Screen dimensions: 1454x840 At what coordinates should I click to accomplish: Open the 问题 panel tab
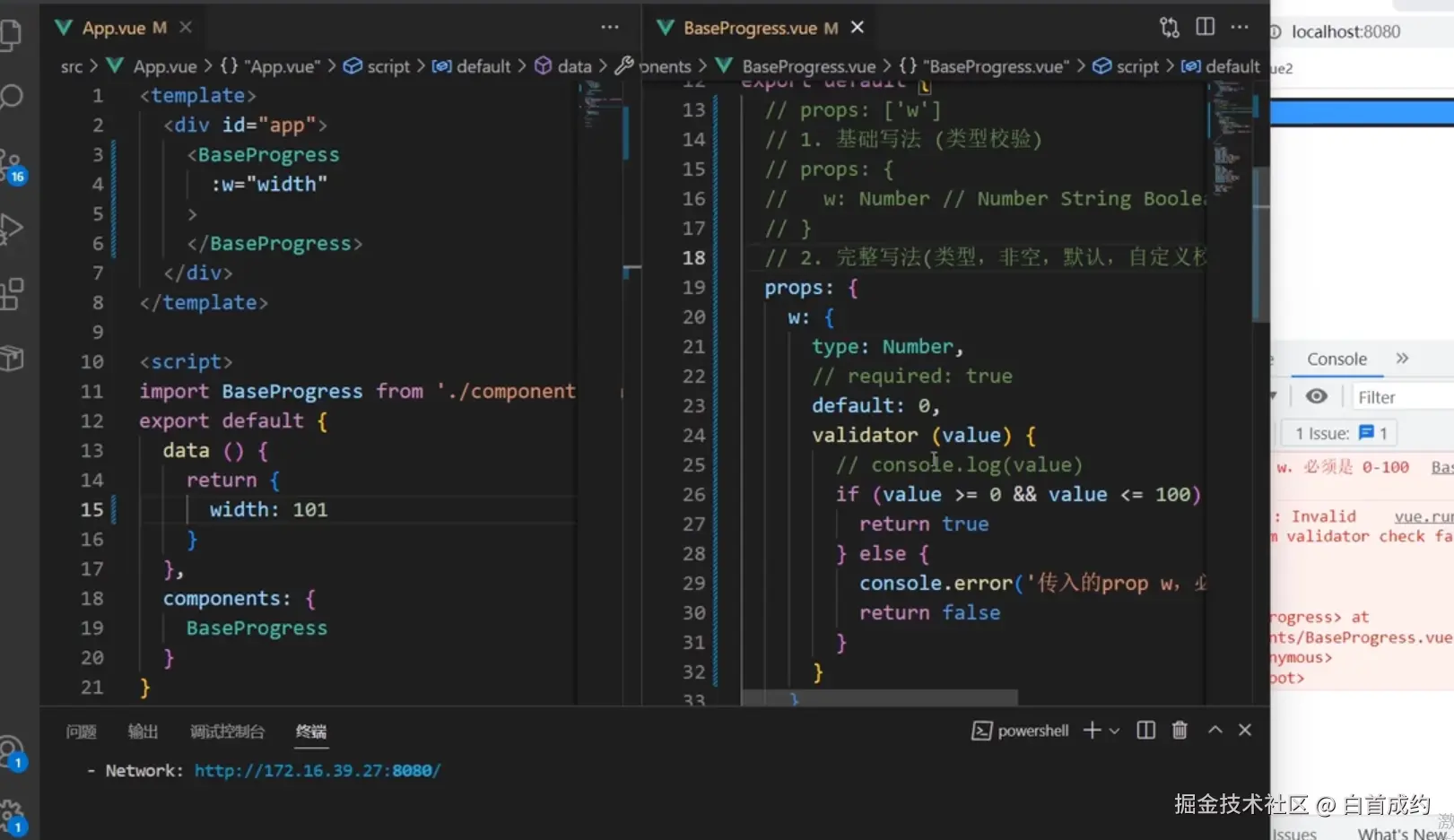[81, 732]
